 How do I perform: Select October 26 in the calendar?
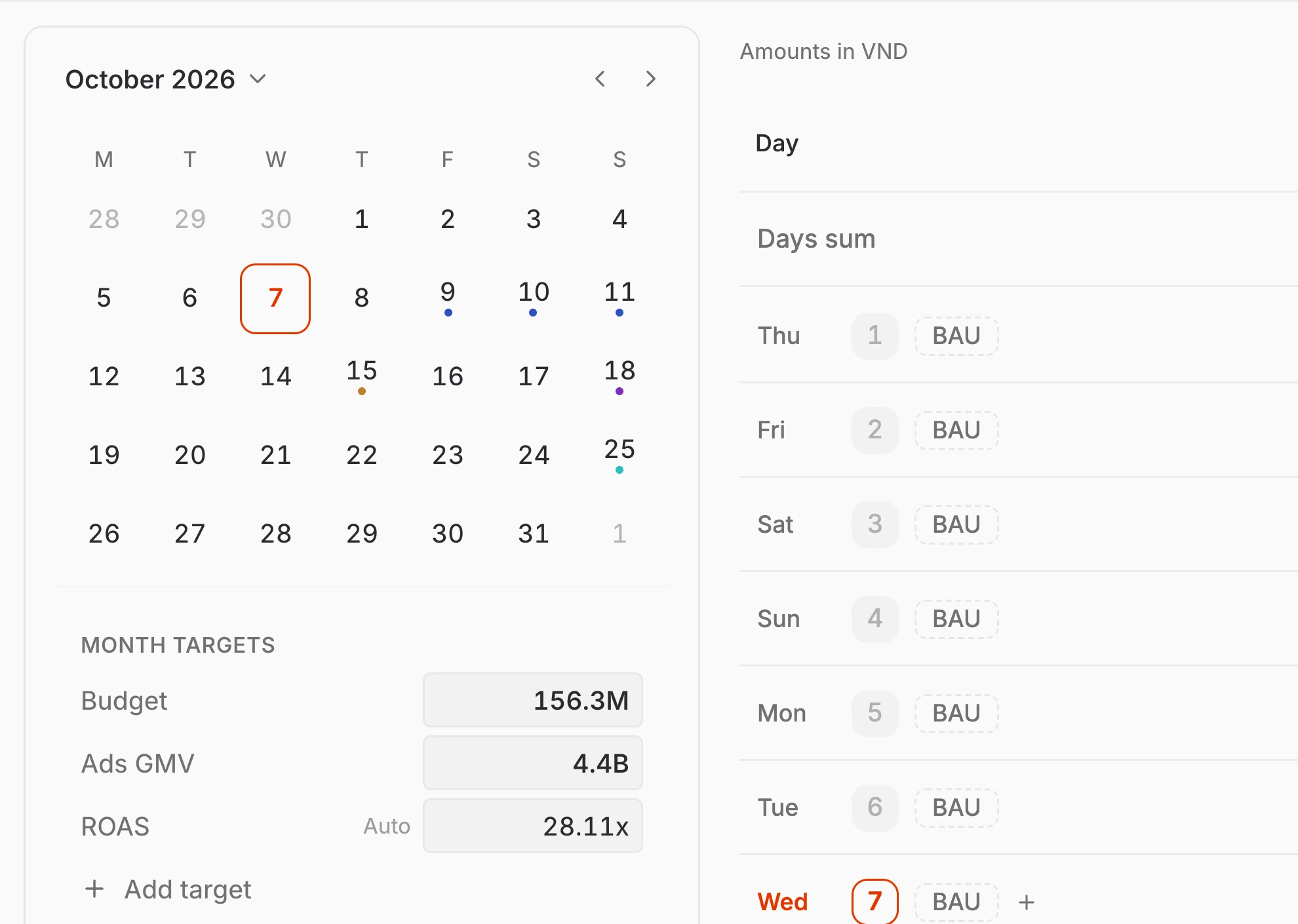[x=104, y=533]
